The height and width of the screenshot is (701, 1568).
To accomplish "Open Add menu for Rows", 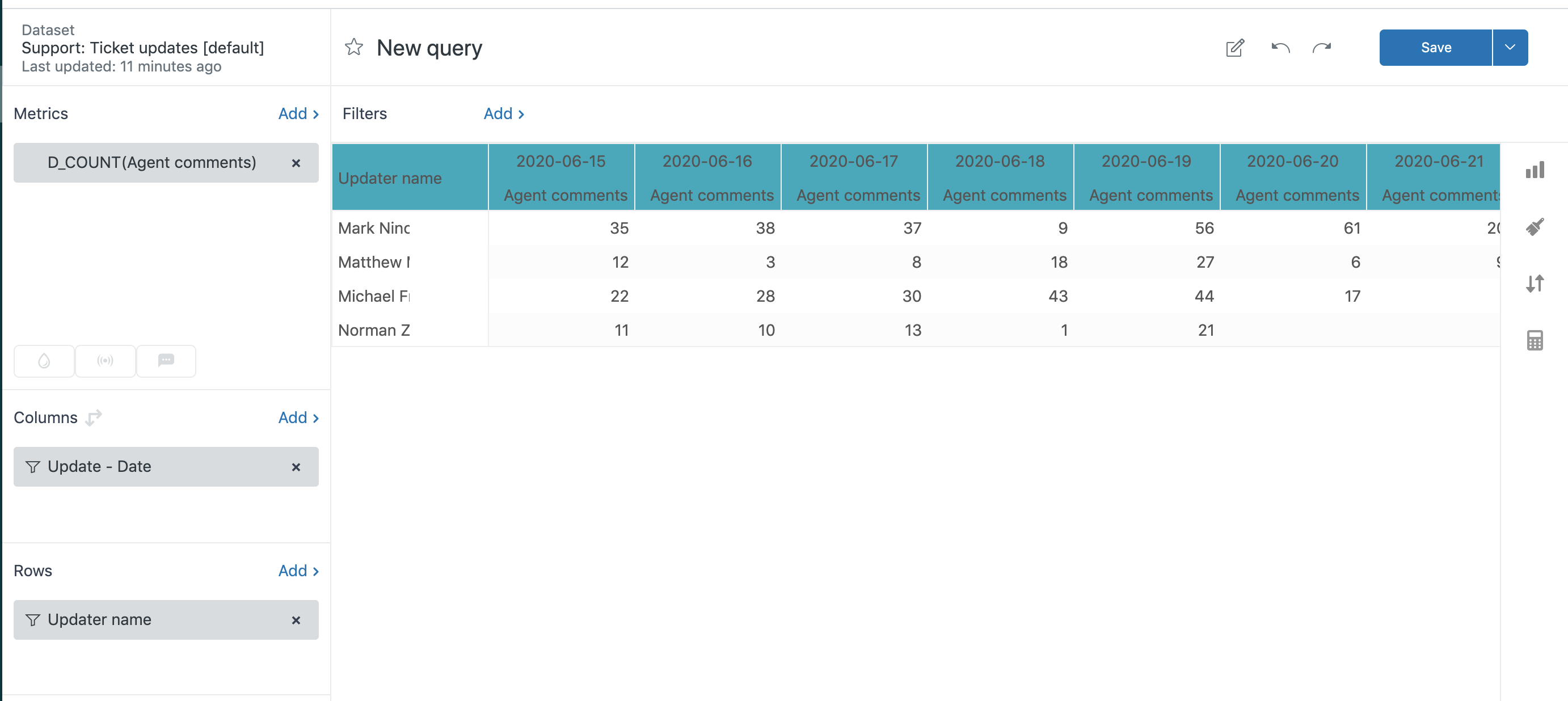I will (298, 571).
